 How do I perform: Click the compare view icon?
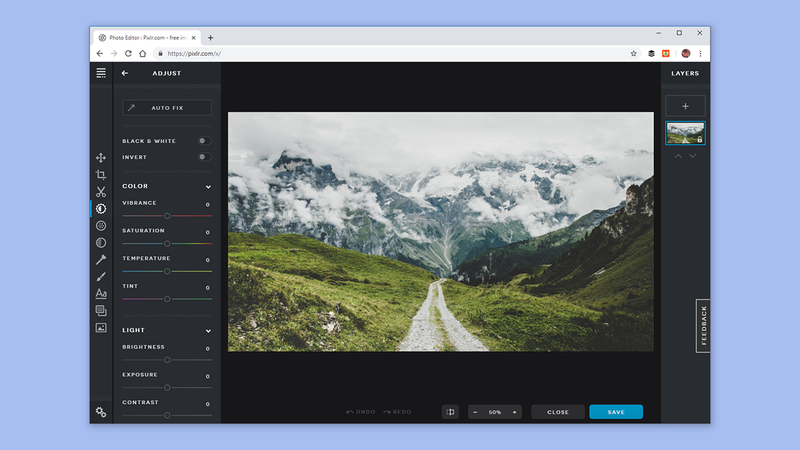tap(451, 412)
